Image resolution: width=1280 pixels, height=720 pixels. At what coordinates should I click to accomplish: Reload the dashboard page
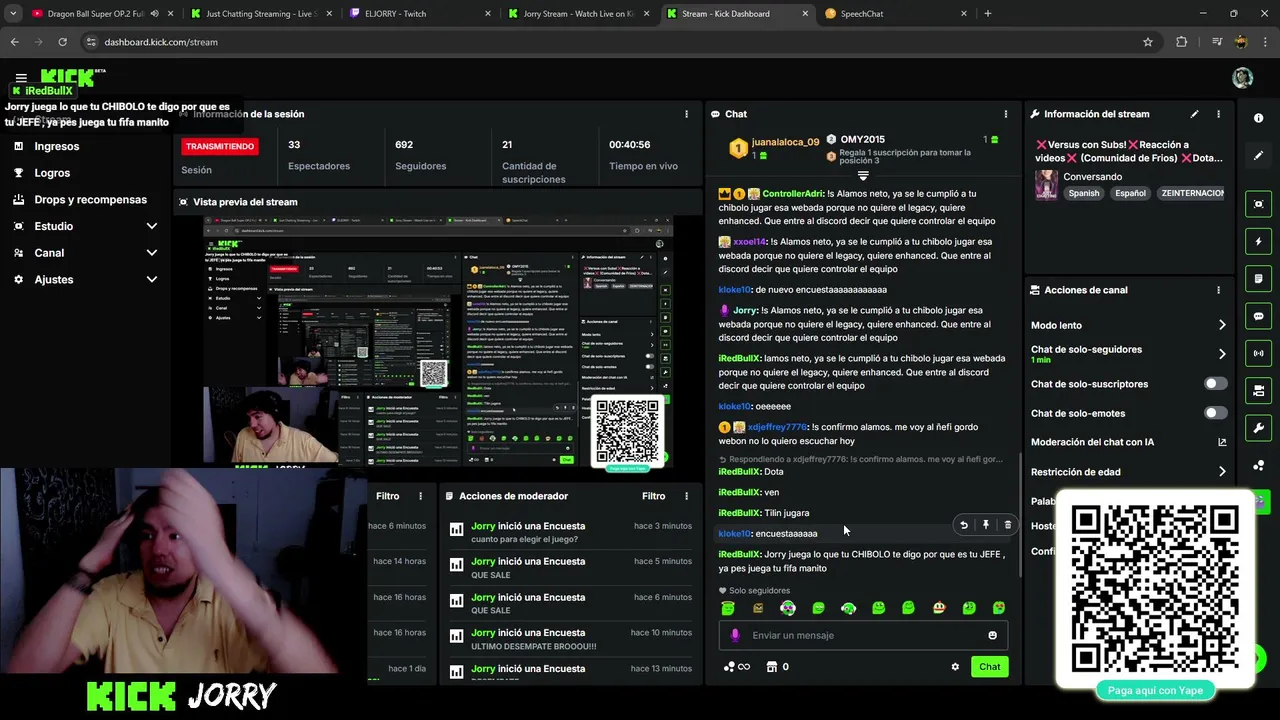62,42
